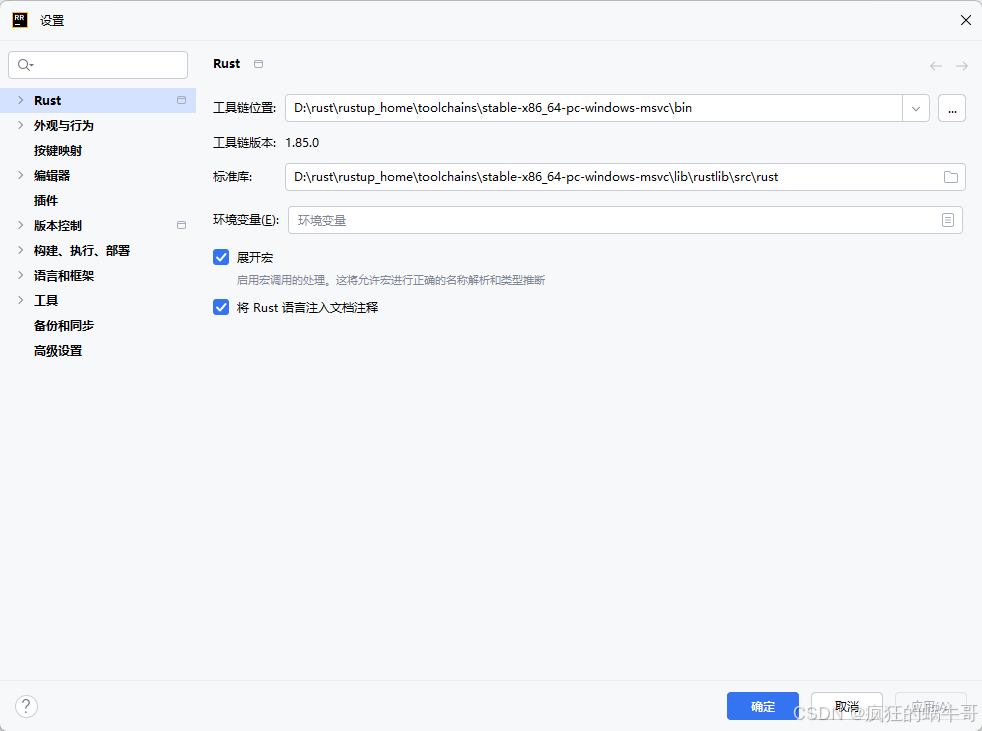The image size is (982, 731).
Task: Open 备份和同步 settings page
Action: [64, 326]
